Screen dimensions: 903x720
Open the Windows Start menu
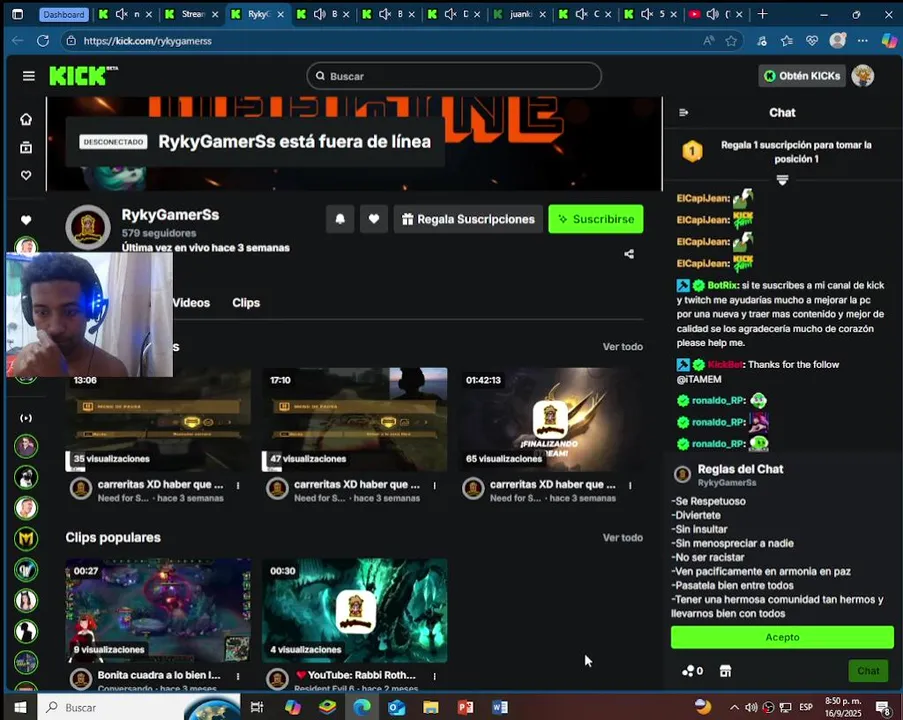[20, 707]
